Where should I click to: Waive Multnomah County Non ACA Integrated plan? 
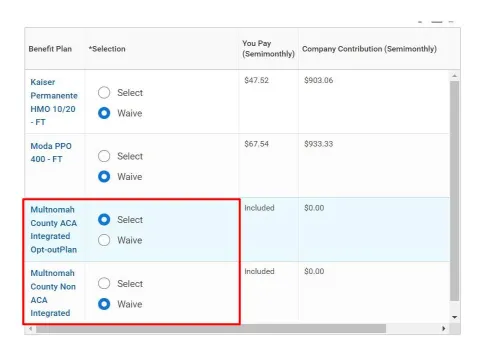pos(104,304)
